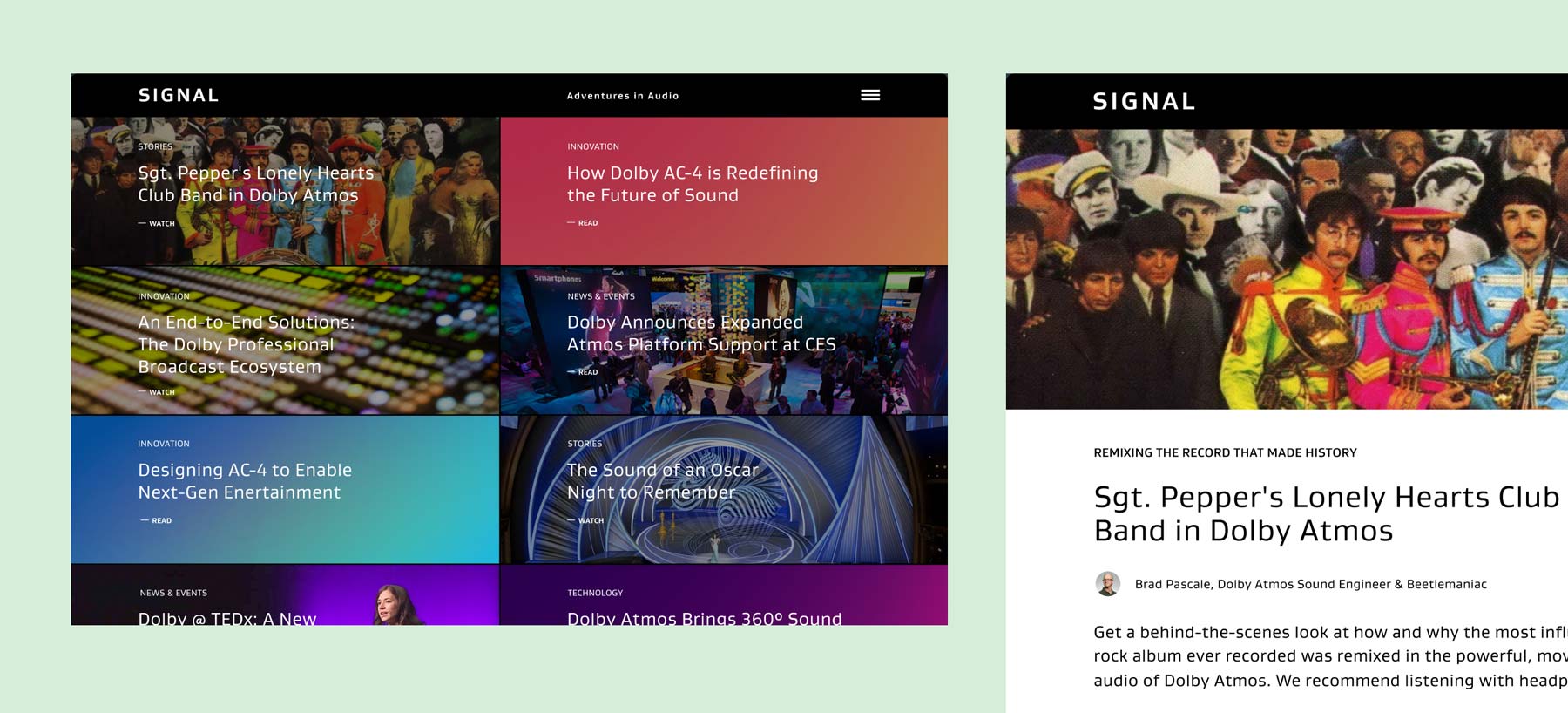Click INNOVATION label above How Dolby AC-4
This screenshot has width=1568, height=713.
(593, 146)
